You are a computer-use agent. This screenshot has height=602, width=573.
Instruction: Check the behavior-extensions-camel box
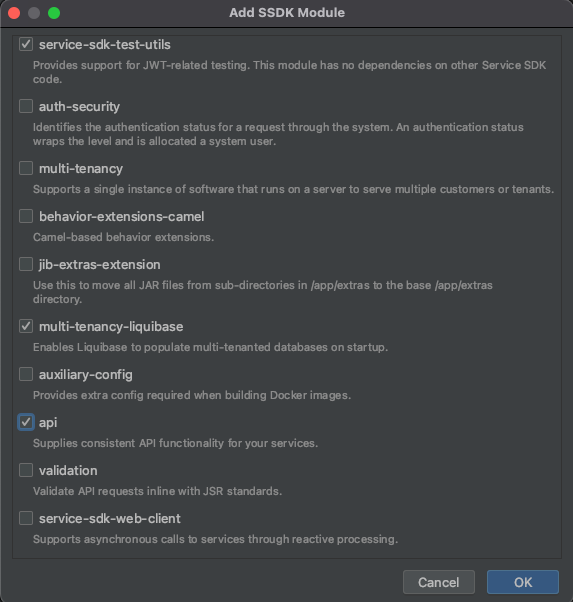click(26, 216)
